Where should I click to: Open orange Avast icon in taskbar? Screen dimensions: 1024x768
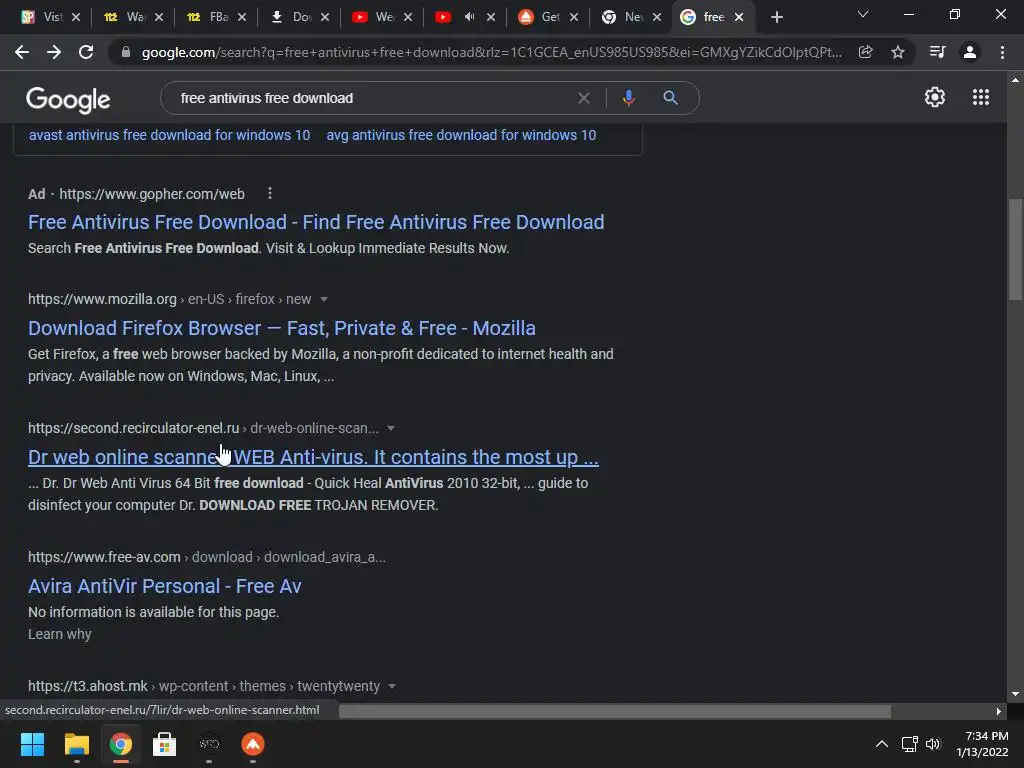[253, 744]
